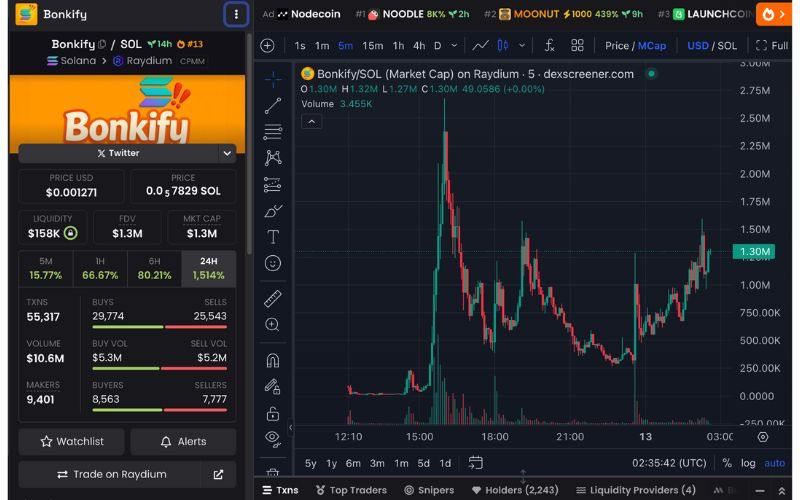Add token to Watchlist
Screen dimensions: 800x500
point(71,441)
